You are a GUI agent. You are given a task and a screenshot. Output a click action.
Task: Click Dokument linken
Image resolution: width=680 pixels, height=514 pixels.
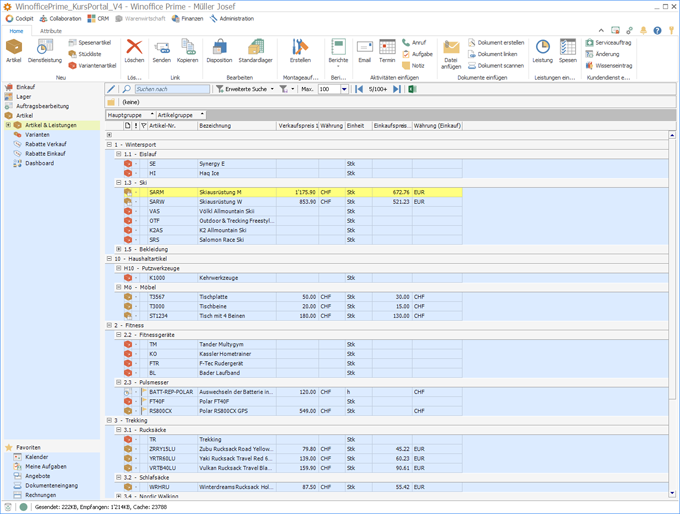click(493, 54)
